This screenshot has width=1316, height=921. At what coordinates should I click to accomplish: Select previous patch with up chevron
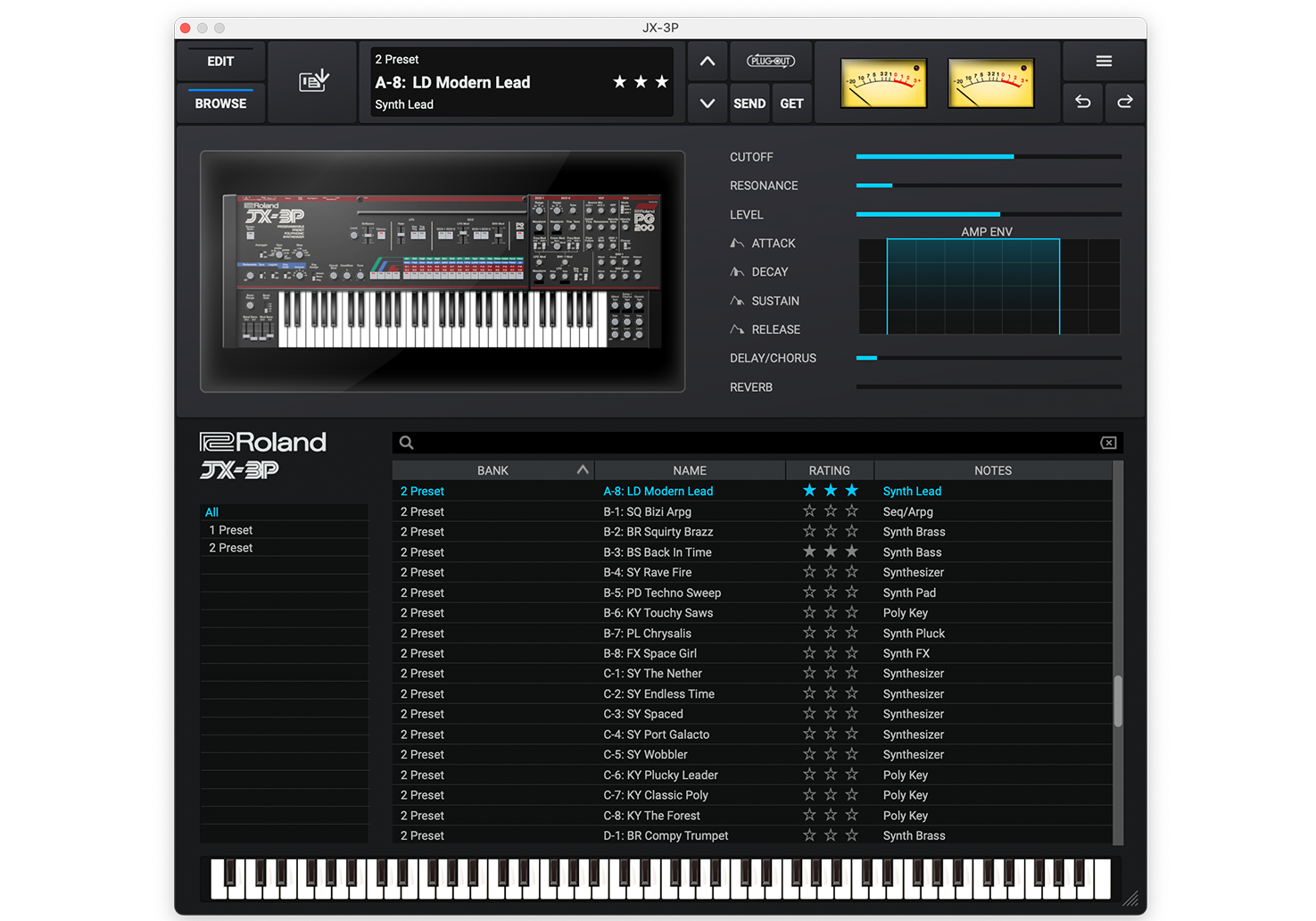(708, 62)
